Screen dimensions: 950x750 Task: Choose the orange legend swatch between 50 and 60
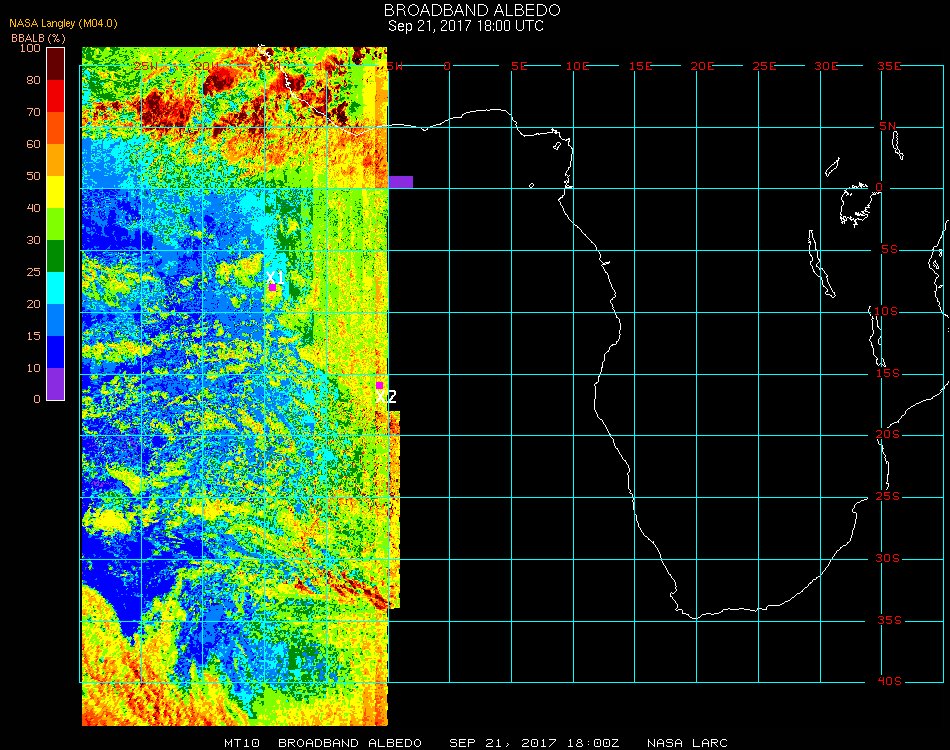(56, 159)
